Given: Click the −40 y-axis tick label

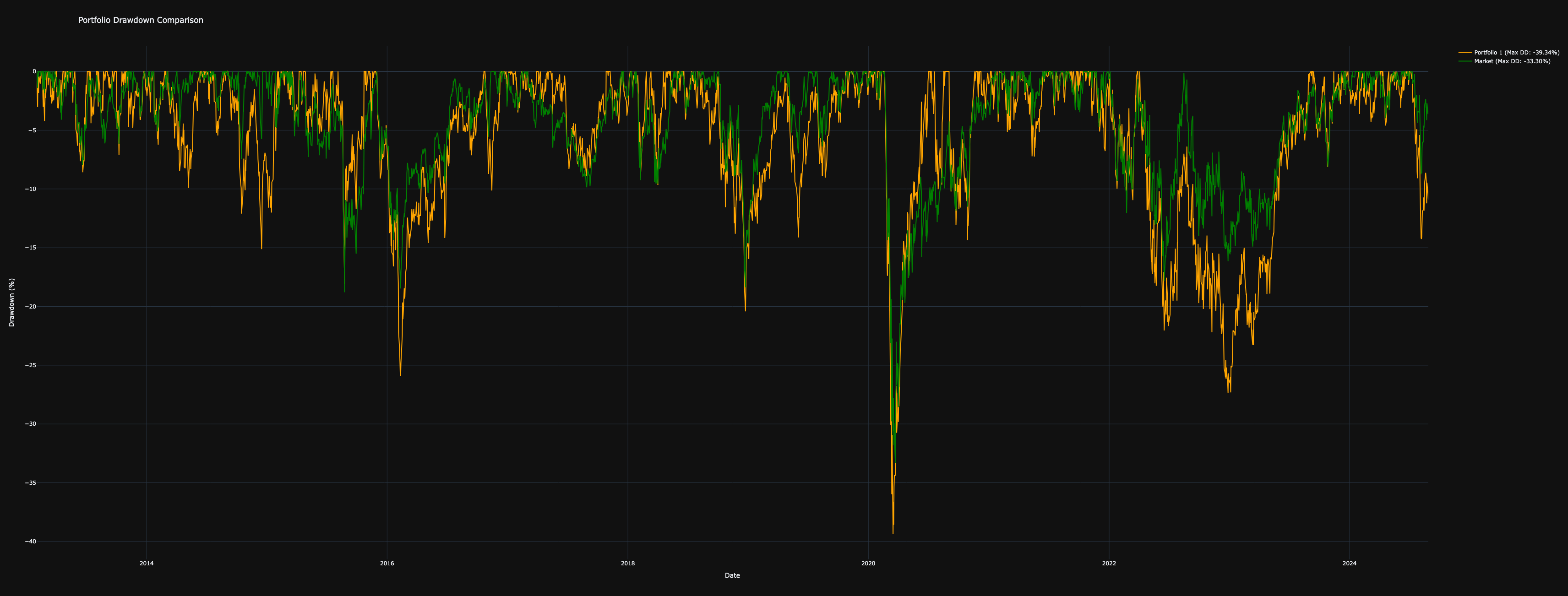Looking at the screenshot, I should pyautogui.click(x=29, y=541).
